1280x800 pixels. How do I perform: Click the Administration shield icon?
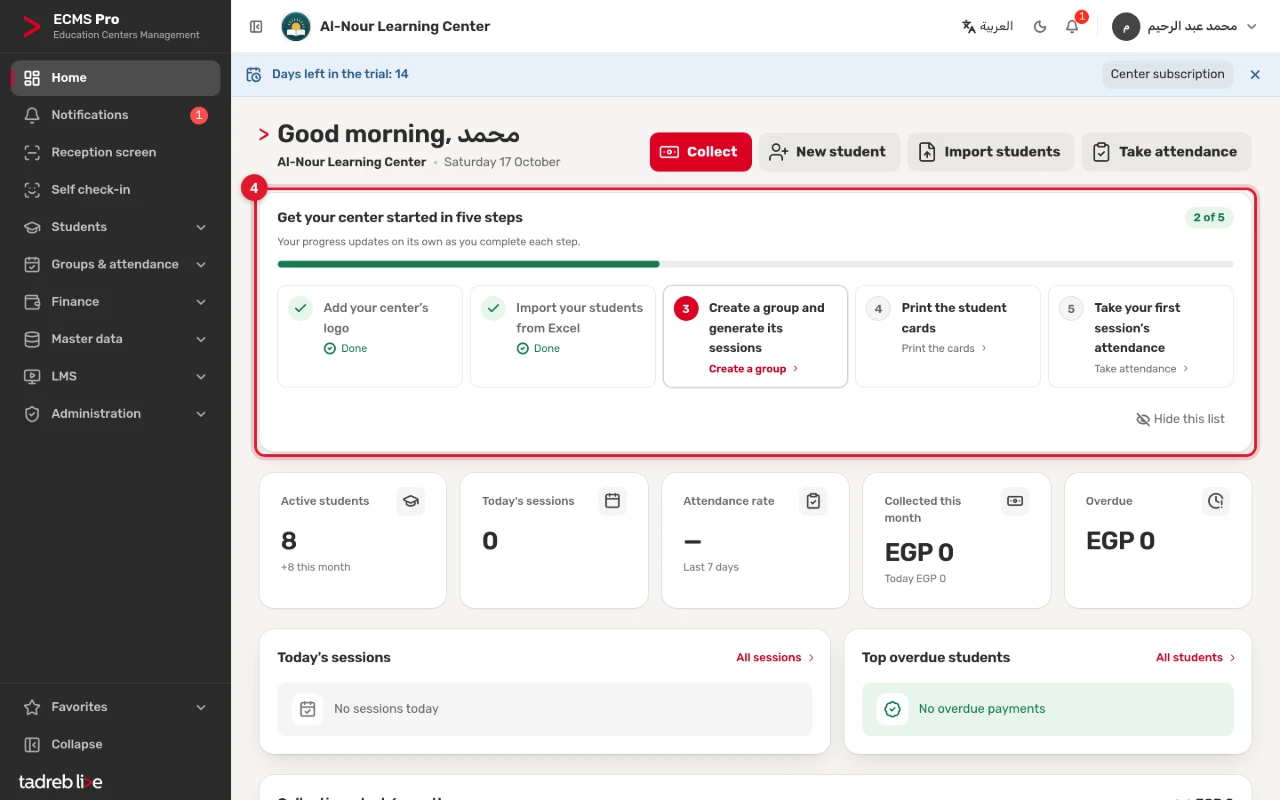pos(32,414)
